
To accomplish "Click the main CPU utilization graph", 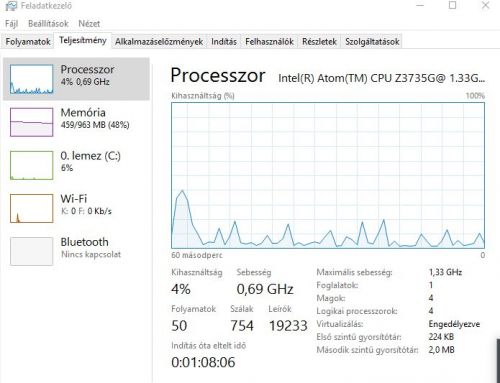I will click(x=328, y=175).
